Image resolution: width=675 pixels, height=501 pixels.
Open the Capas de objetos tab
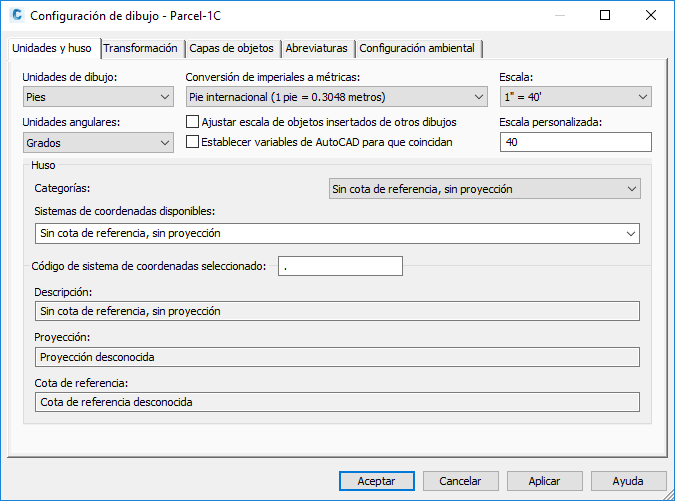click(231, 48)
